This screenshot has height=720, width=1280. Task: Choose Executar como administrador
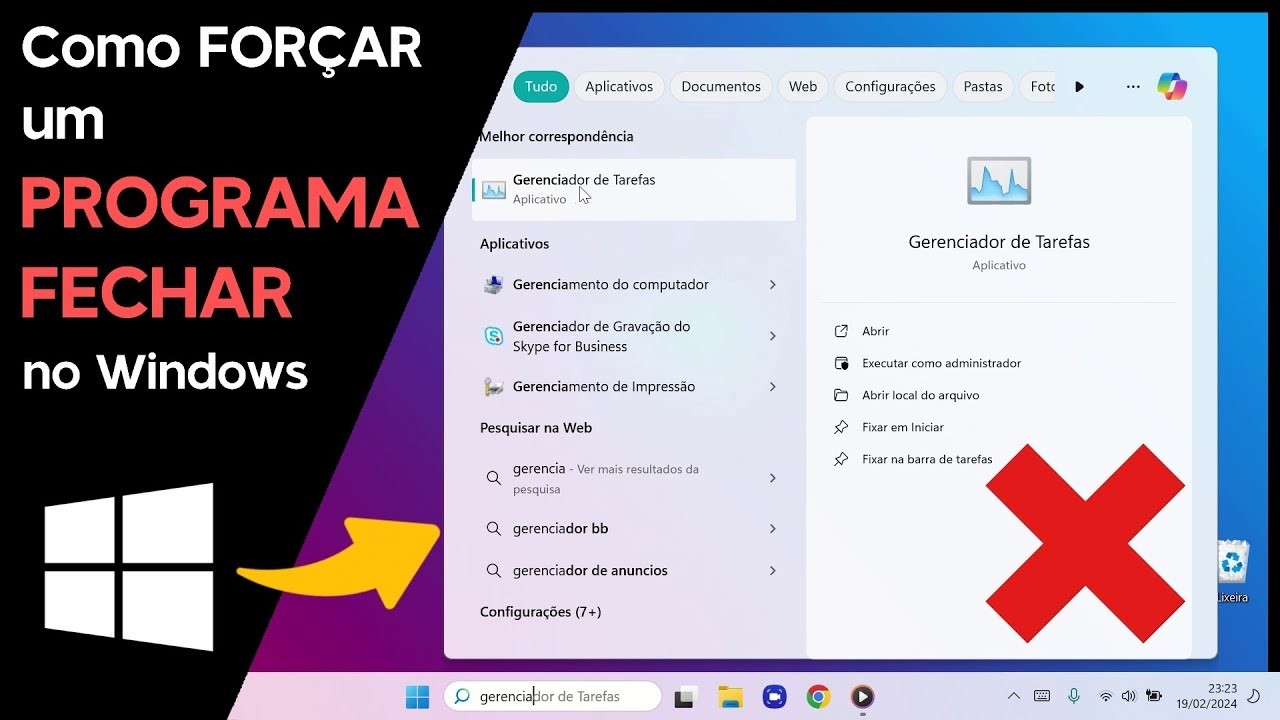click(941, 363)
